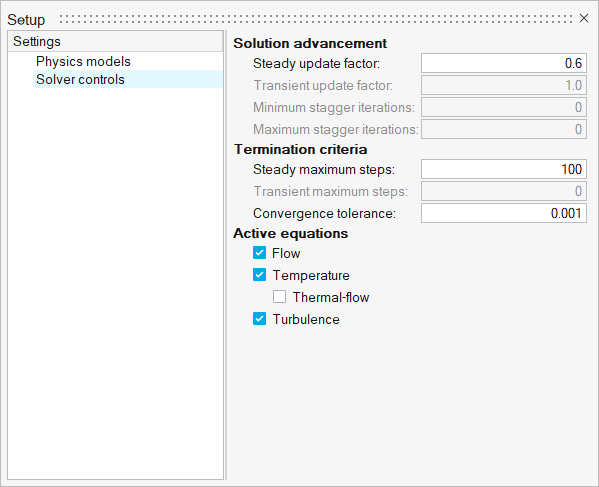Click the Thermal-flow label text
This screenshot has width=599, height=487.
(x=331, y=297)
